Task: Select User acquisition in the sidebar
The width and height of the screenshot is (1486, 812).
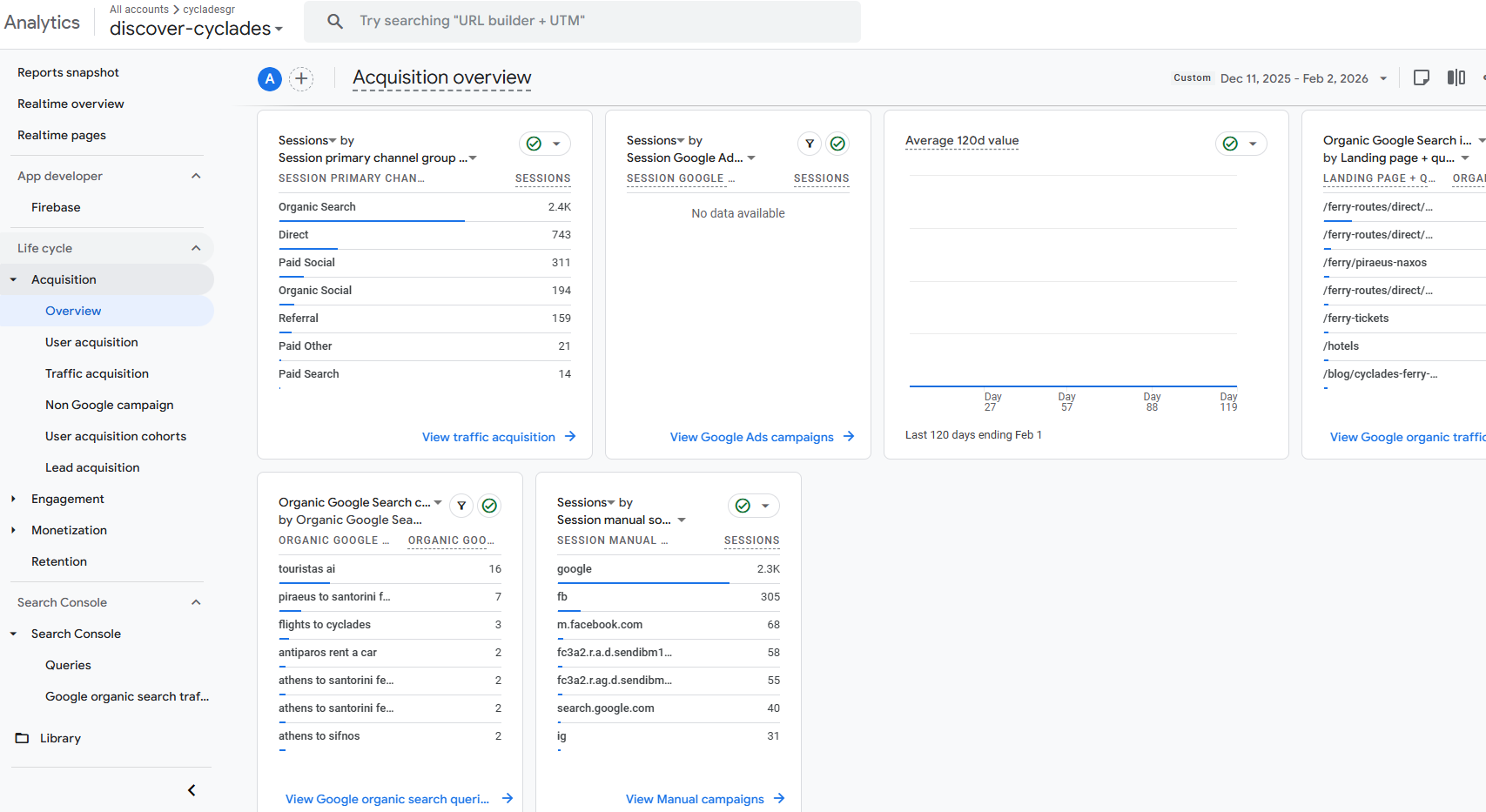Action: [91, 342]
